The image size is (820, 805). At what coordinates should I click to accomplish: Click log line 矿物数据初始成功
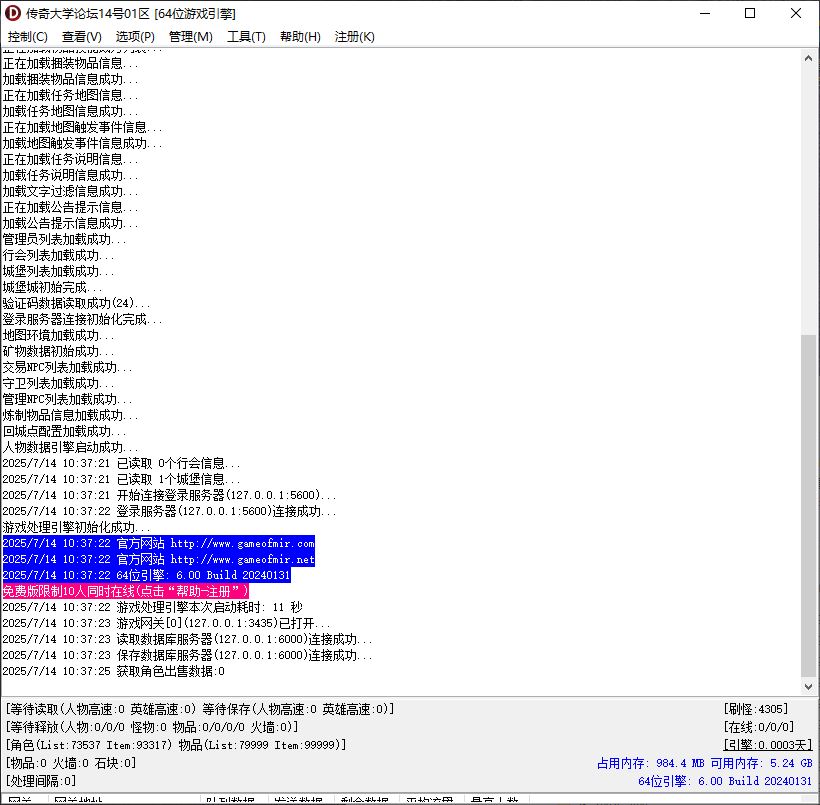pyautogui.click(x=59, y=351)
